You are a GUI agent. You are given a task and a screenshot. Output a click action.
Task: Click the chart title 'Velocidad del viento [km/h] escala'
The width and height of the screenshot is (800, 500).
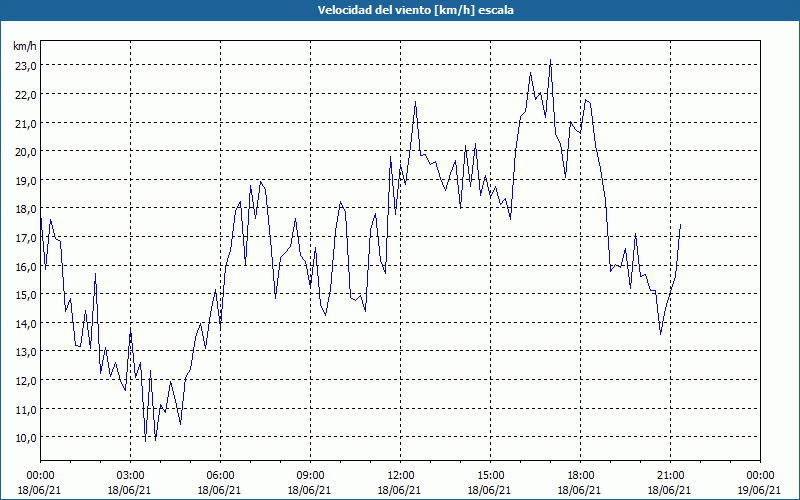(x=415, y=10)
